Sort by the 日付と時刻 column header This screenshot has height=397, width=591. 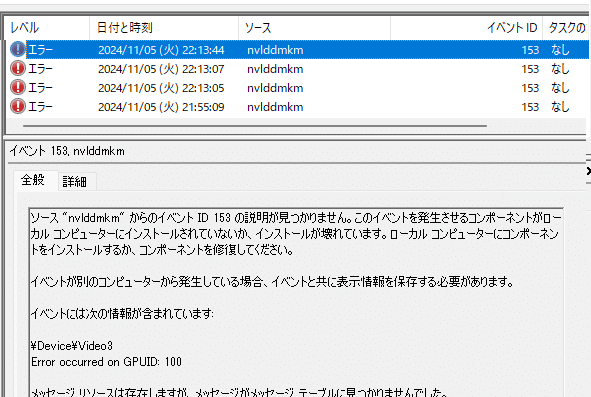tap(164, 28)
